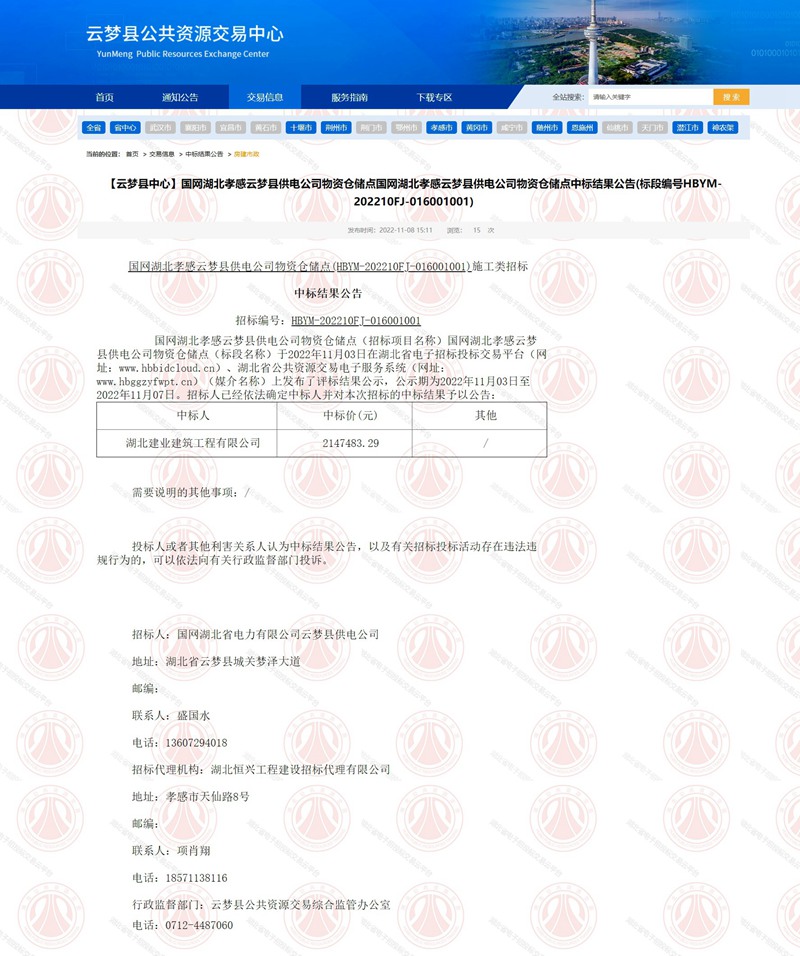Open the 通知公告 navigation tab
The height and width of the screenshot is (956, 800).
[180, 97]
